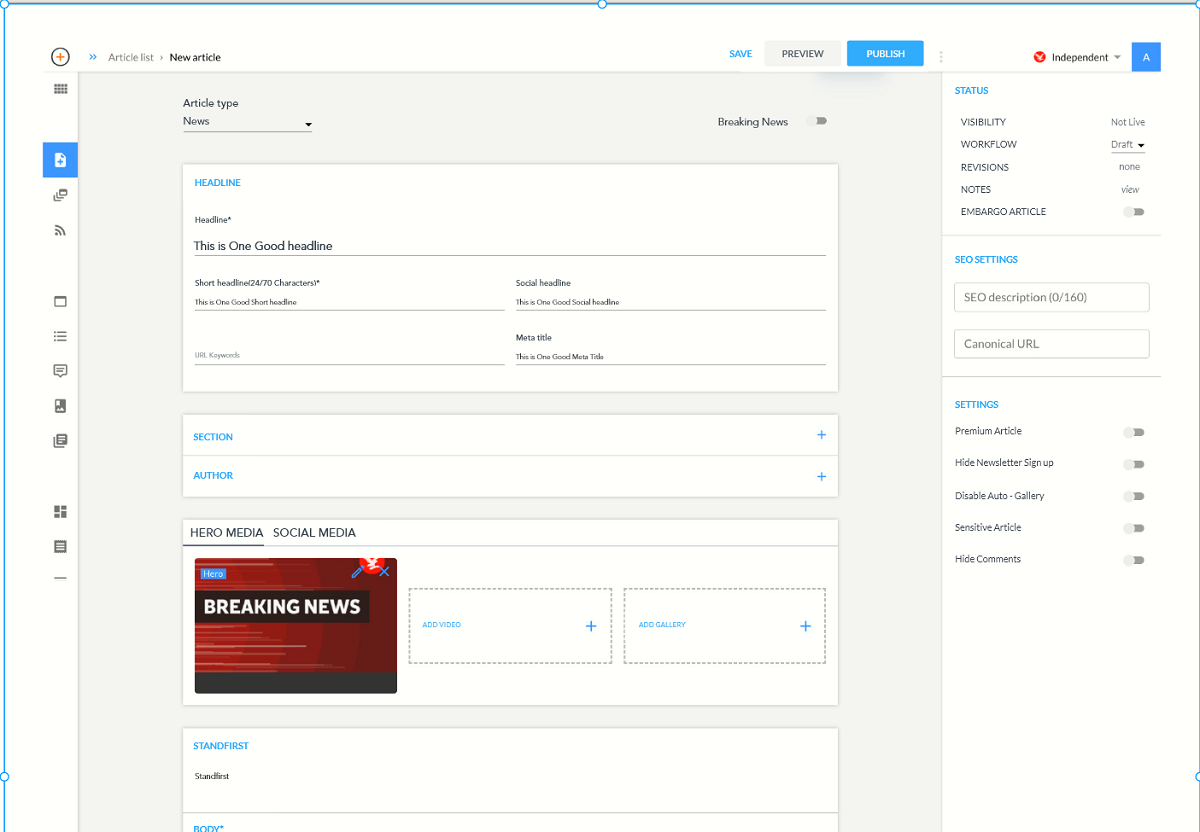Open the grid apps icon in sidebar
This screenshot has width=1200, height=832.
click(60, 89)
